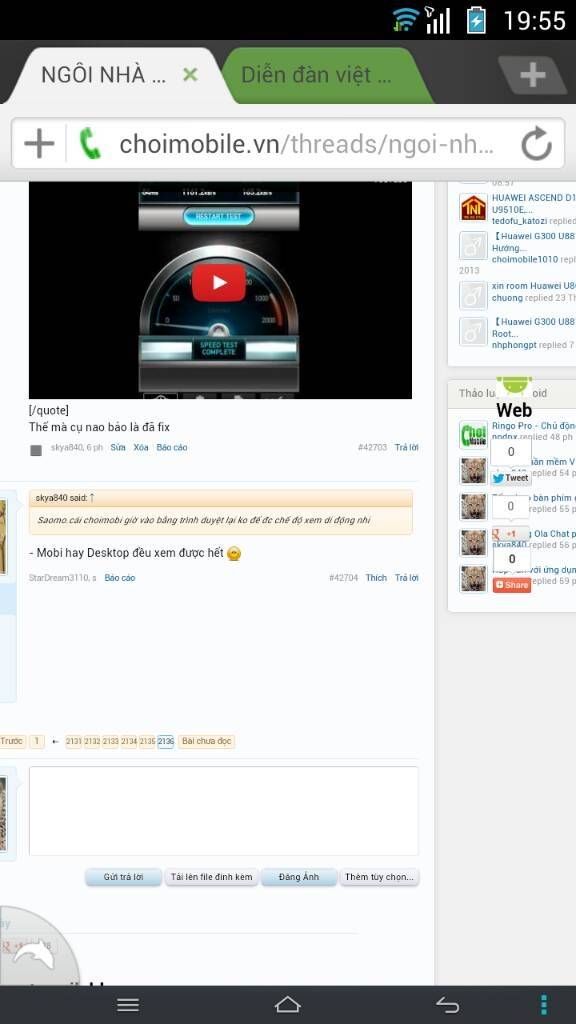The height and width of the screenshot is (1024, 576).
Task: Open the Dolphin gesture corner icon
Action: [33, 954]
